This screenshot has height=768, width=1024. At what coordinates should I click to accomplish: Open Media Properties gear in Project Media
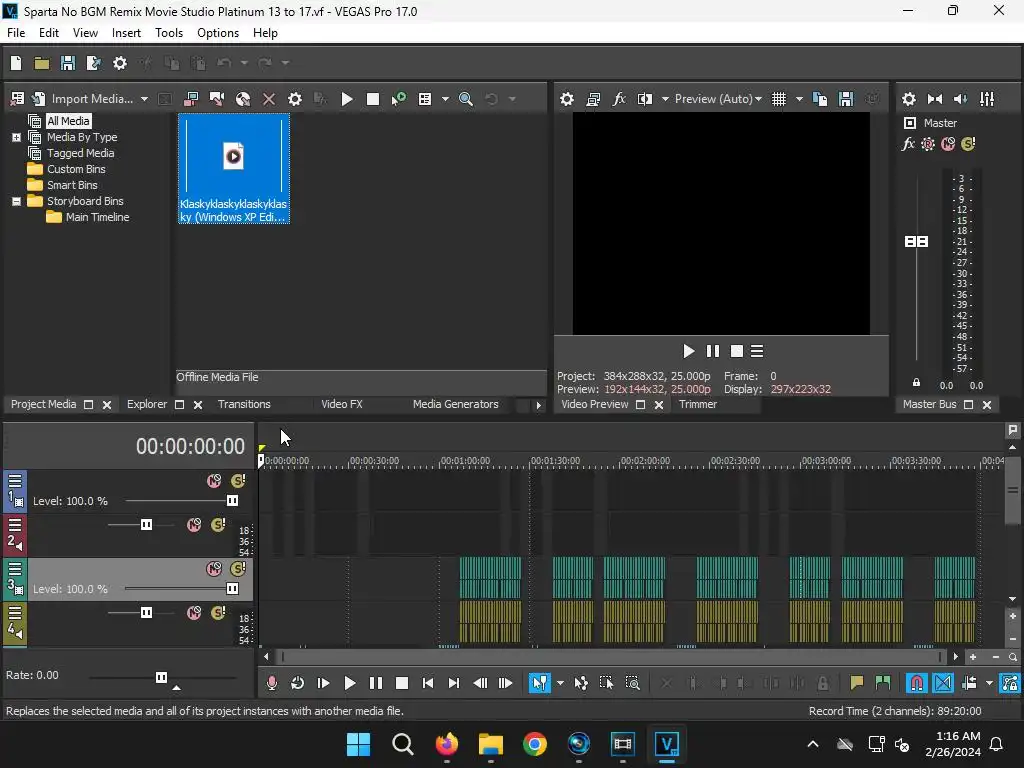click(295, 99)
